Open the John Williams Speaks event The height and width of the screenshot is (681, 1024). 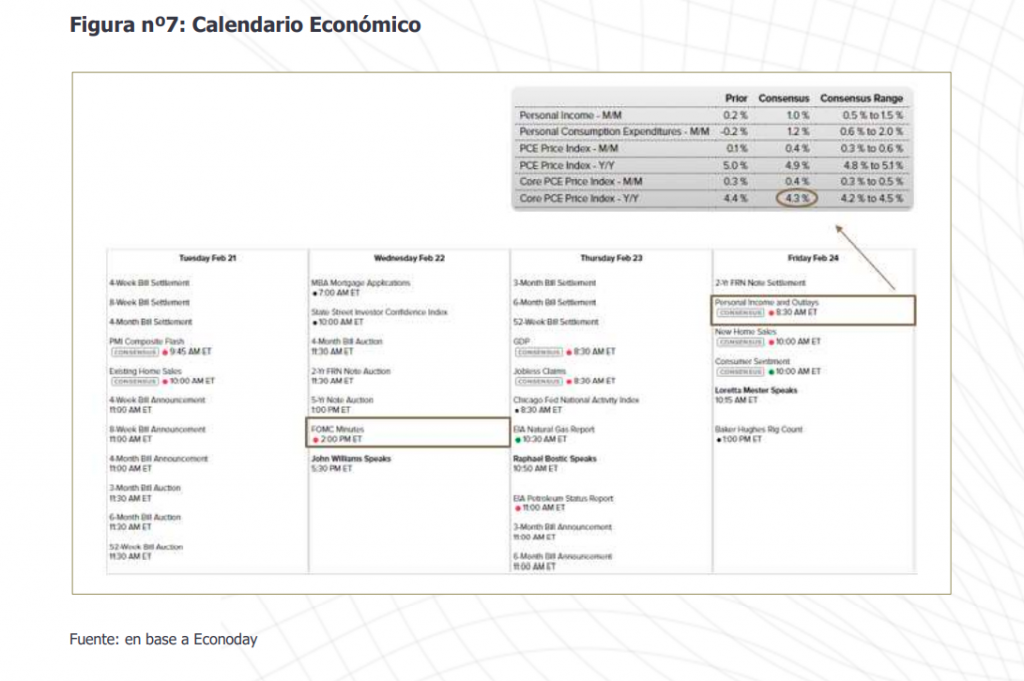(351, 459)
